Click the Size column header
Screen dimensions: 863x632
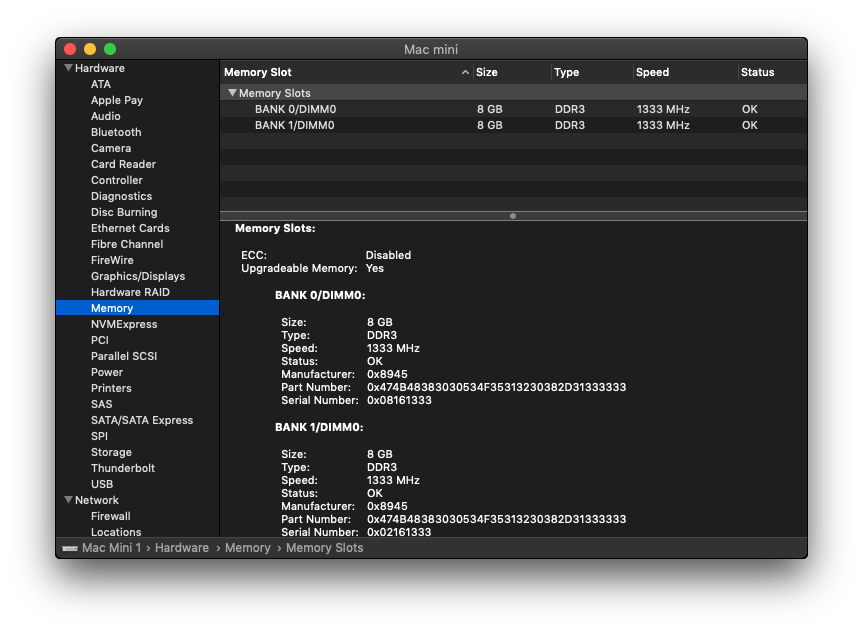(x=490, y=72)
